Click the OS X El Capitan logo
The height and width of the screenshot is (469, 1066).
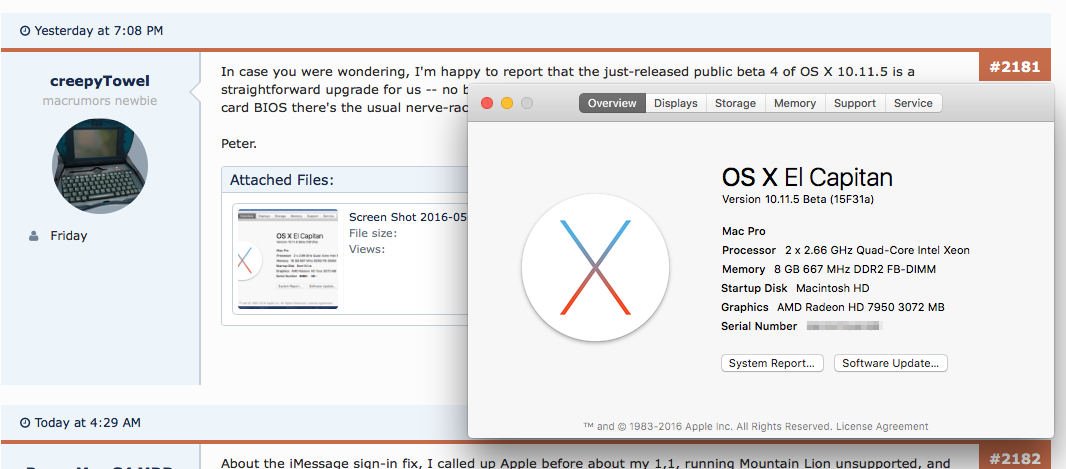coord(595,268)
